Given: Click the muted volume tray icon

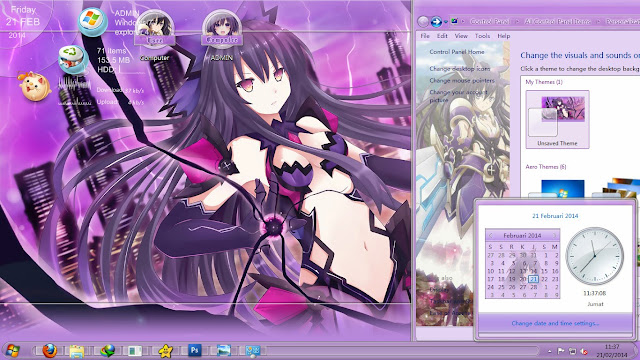Looking at the screenshot, I should (x=584, y=351).
